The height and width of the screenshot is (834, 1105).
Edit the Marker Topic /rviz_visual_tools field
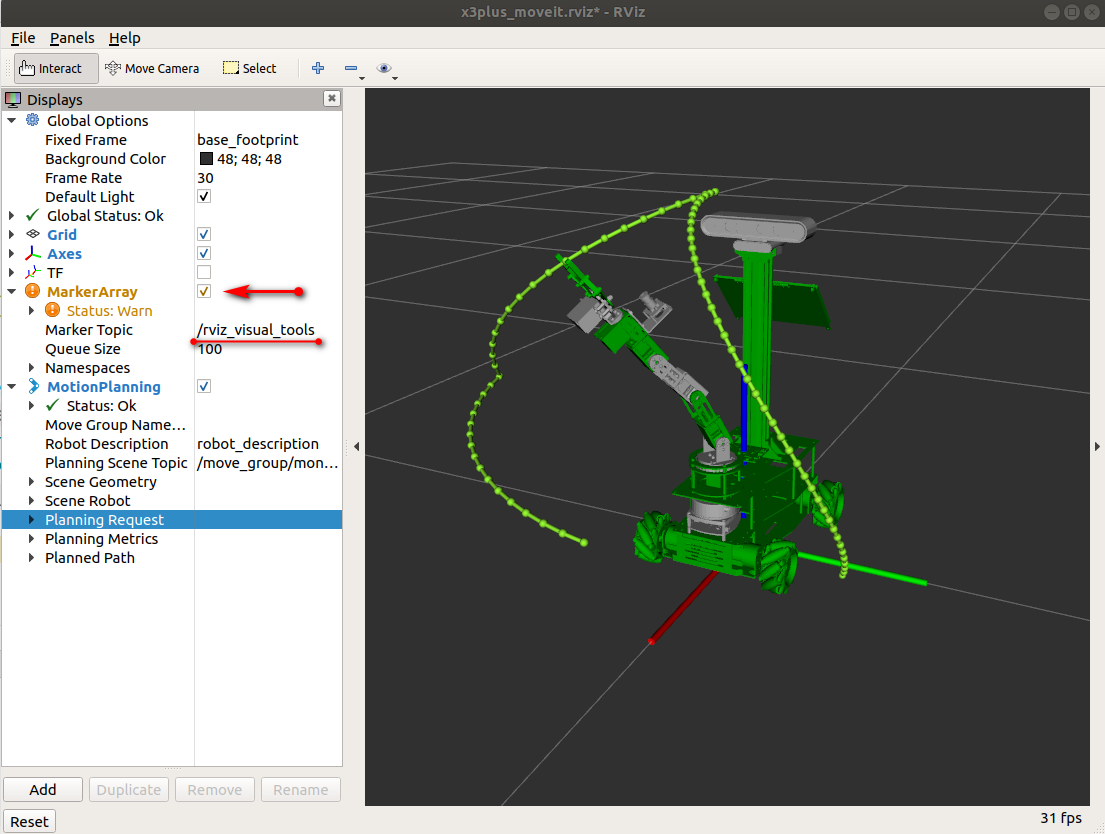(x=268, y=330)
